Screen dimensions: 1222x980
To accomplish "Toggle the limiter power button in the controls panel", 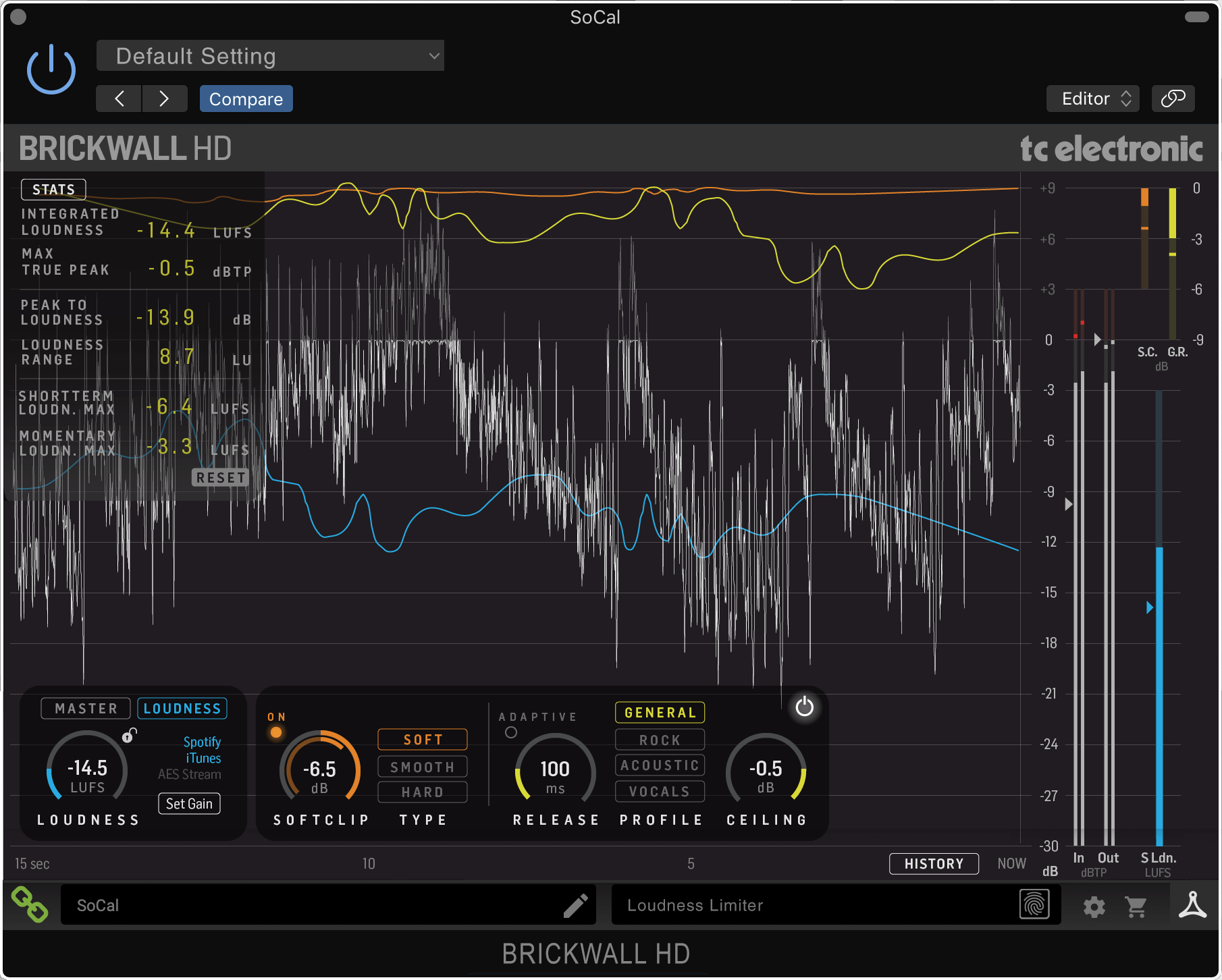I will (804, 708).
